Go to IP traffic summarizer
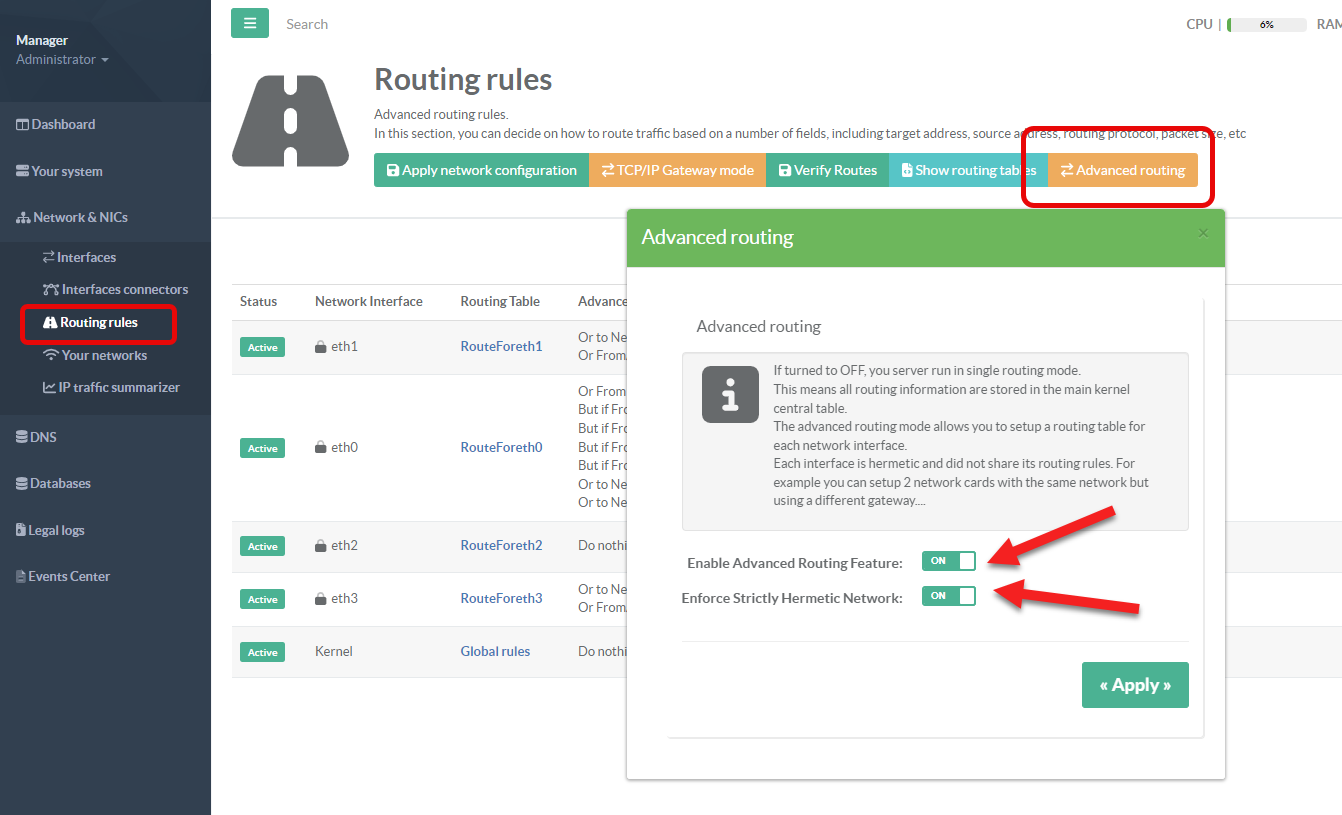The image size is (1342, 815). 119,387
